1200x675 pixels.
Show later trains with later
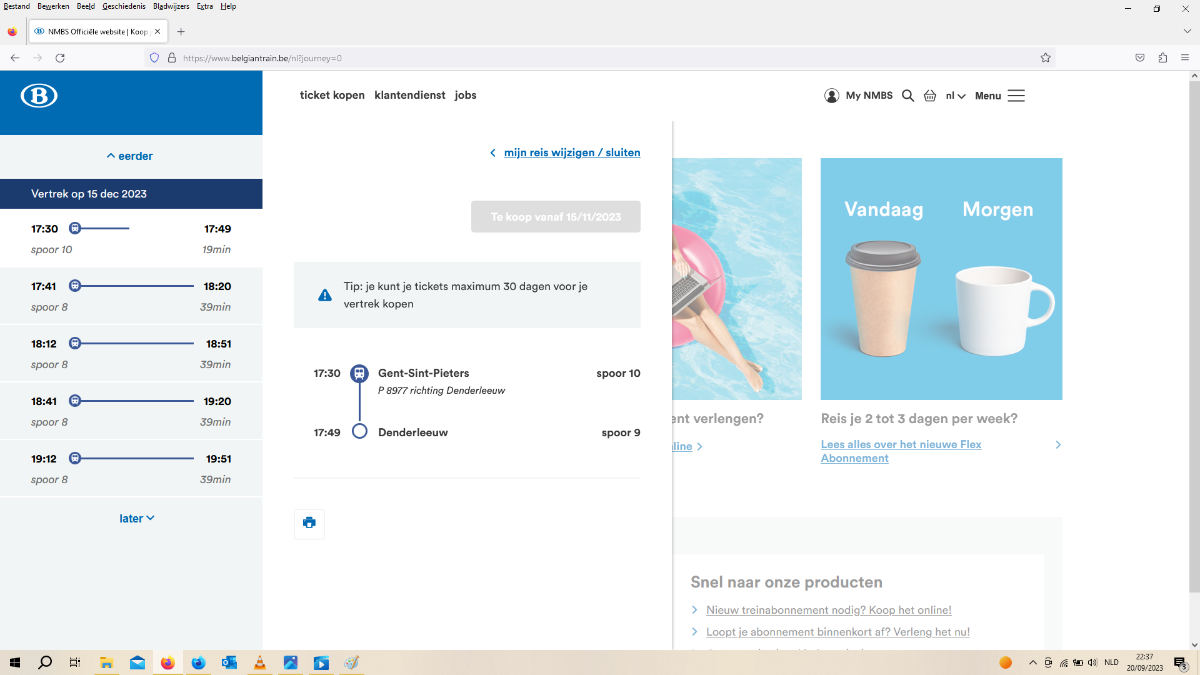pyautogui.click(x=137, y=519)
